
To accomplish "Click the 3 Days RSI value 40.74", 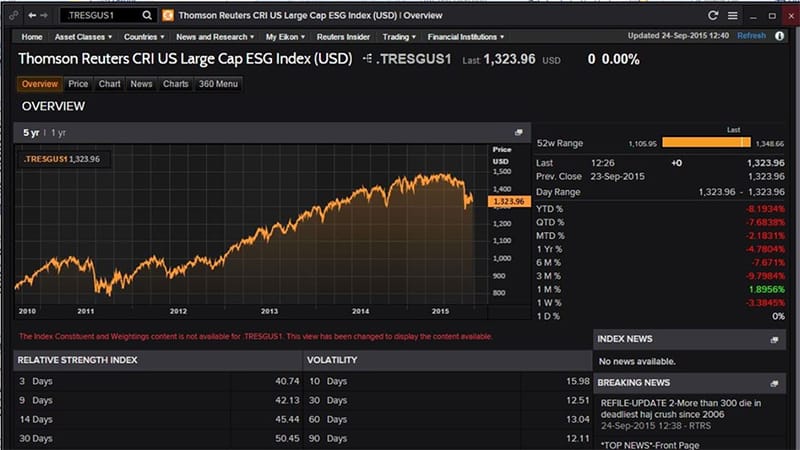I will point(287,381).
